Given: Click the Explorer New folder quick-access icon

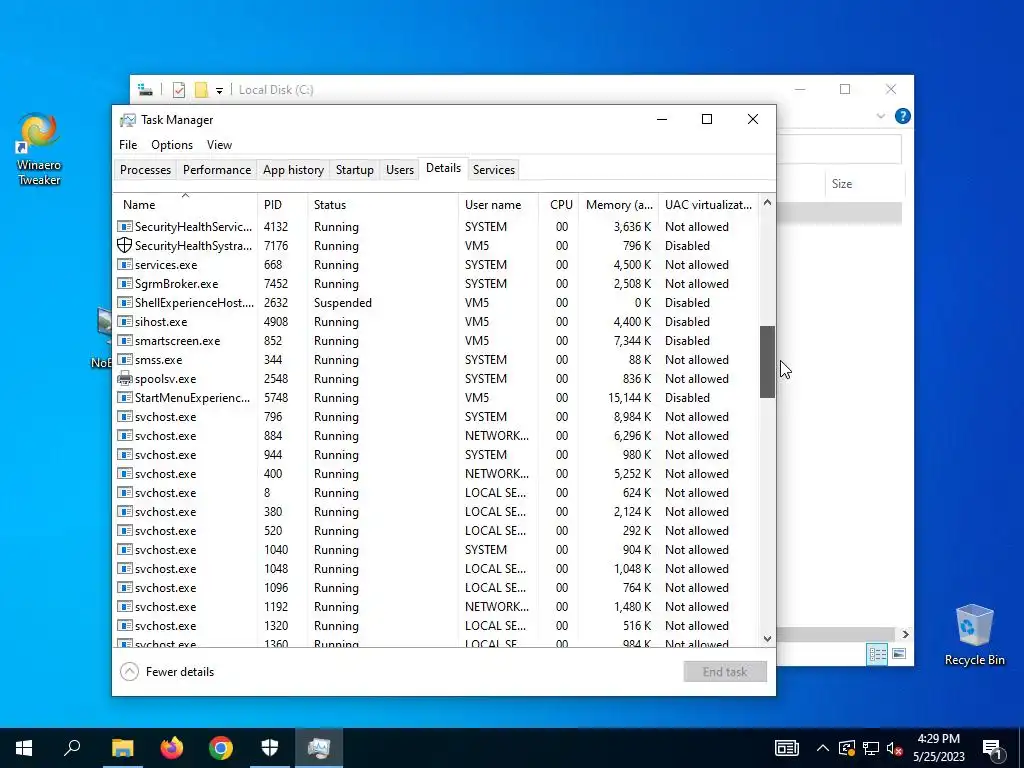Looking at the screenshot, I should pyautogui.click(x=202, y=90).
